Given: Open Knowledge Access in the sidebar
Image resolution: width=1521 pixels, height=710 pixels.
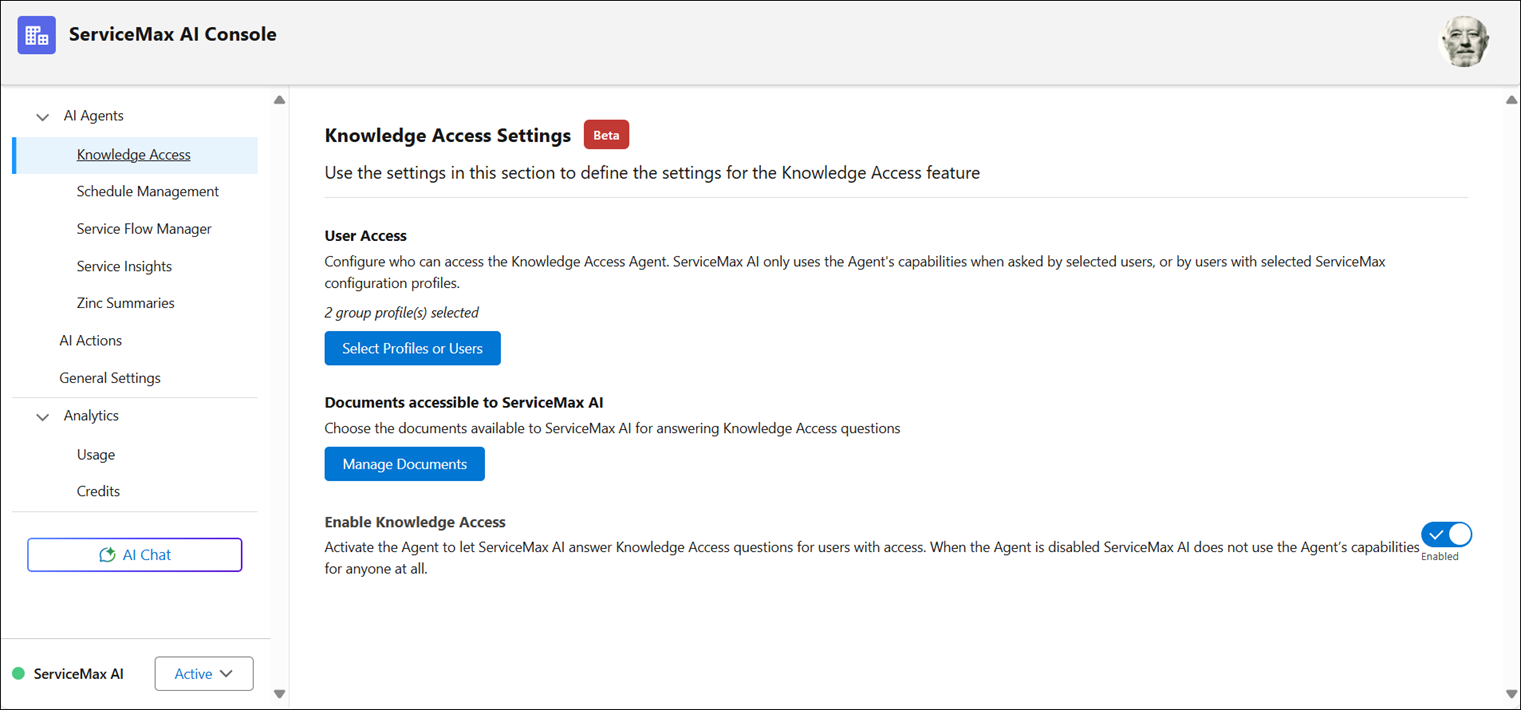Looking at the screenshot, I should (134, 155).
